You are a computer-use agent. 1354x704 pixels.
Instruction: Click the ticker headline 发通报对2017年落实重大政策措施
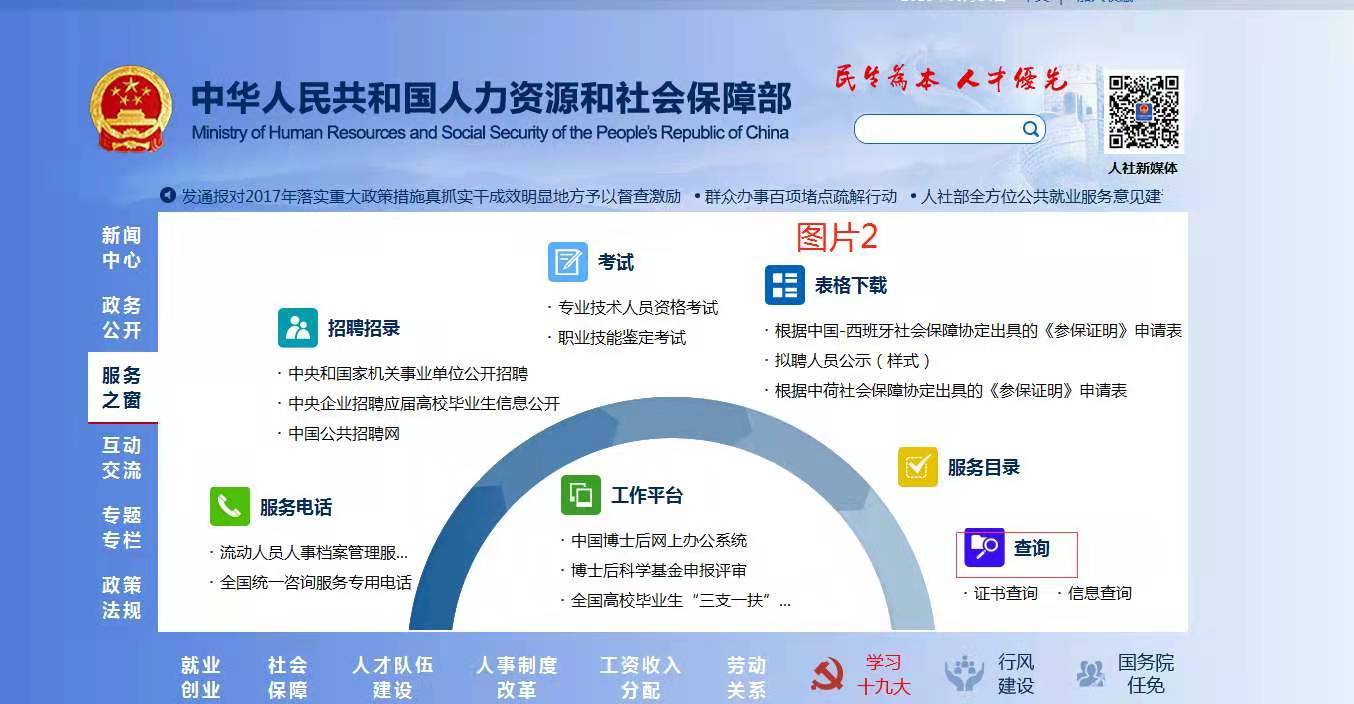pos(431,196)
